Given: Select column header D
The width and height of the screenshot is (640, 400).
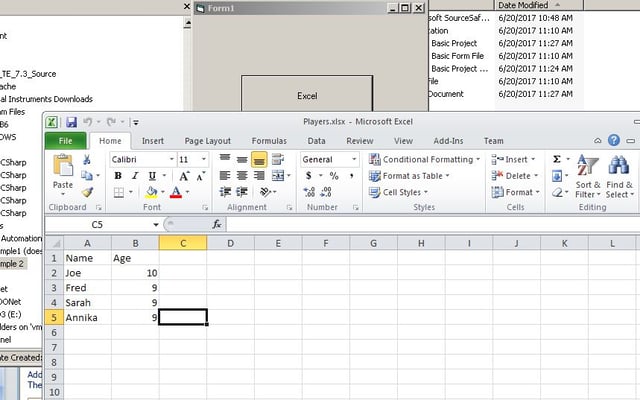Looking at the screenshot, I should point(231,243).
